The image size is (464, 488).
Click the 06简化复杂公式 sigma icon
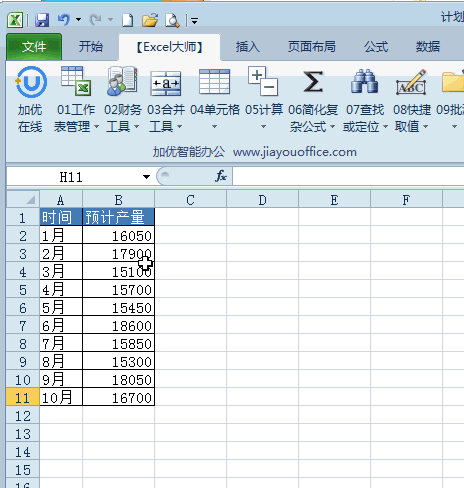[313, 81]
